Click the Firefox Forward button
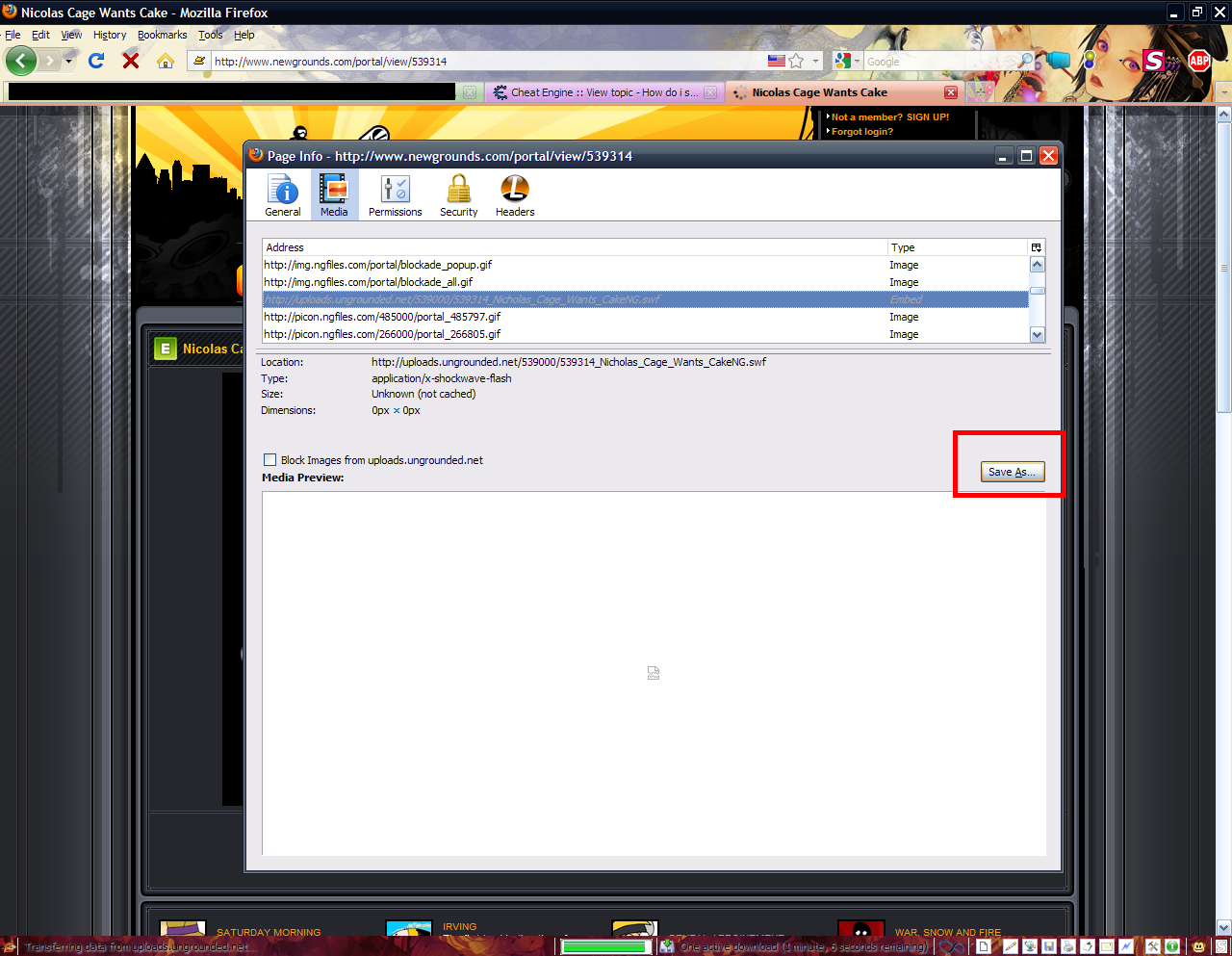This screenshot has height=956, width=1232. (x=49, y=61)
